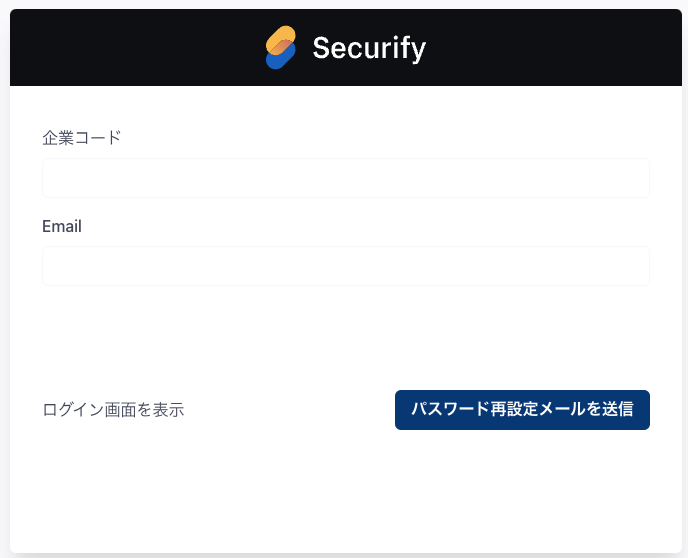Place cursor in the box under Email
Screen dimensions: 688x558
346,266
